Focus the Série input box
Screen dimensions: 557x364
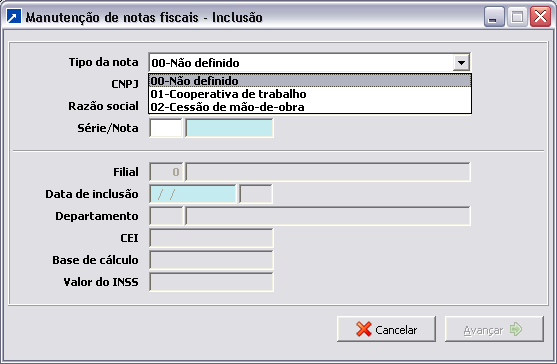(x=166, y=128)
